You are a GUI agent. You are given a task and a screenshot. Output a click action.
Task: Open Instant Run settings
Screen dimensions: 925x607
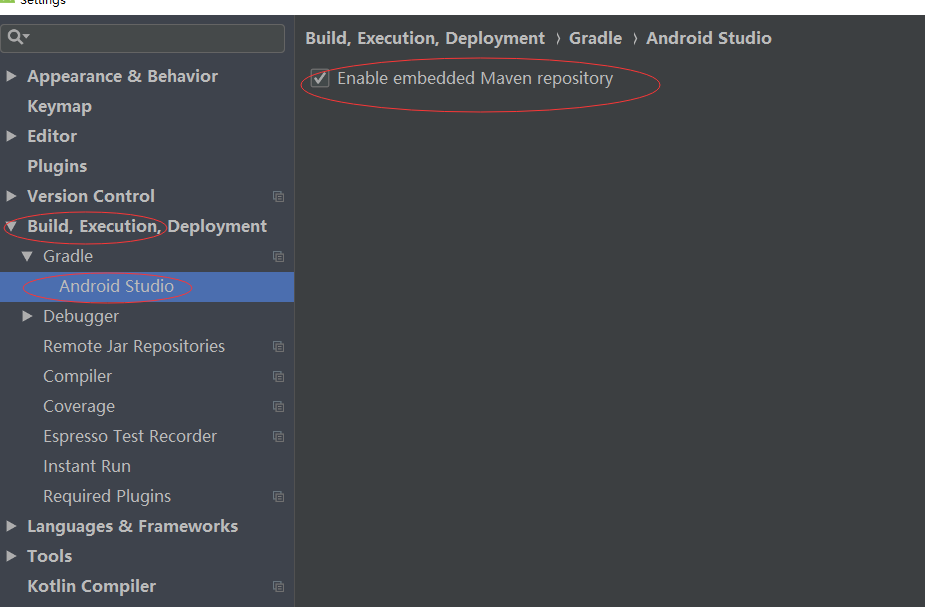click(87, 466)
